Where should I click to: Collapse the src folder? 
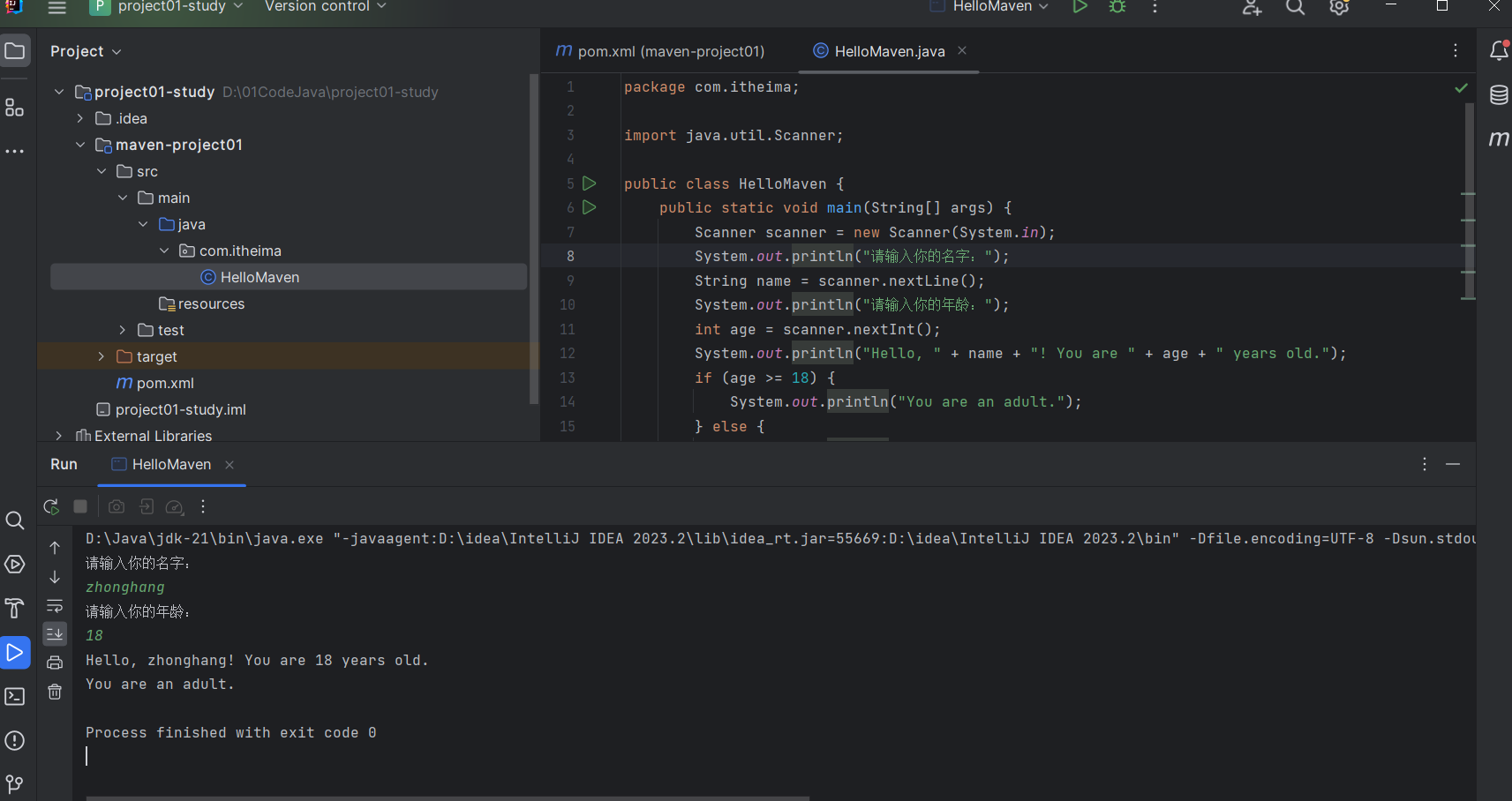102,171
